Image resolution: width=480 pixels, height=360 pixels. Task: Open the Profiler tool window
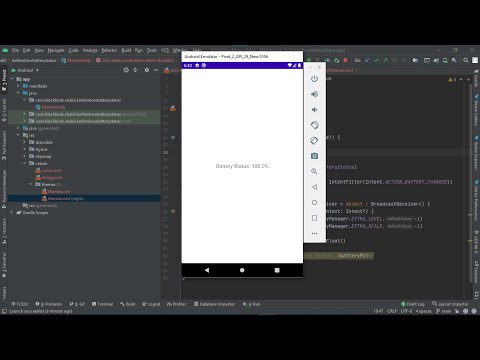click(x=177, y=304)
